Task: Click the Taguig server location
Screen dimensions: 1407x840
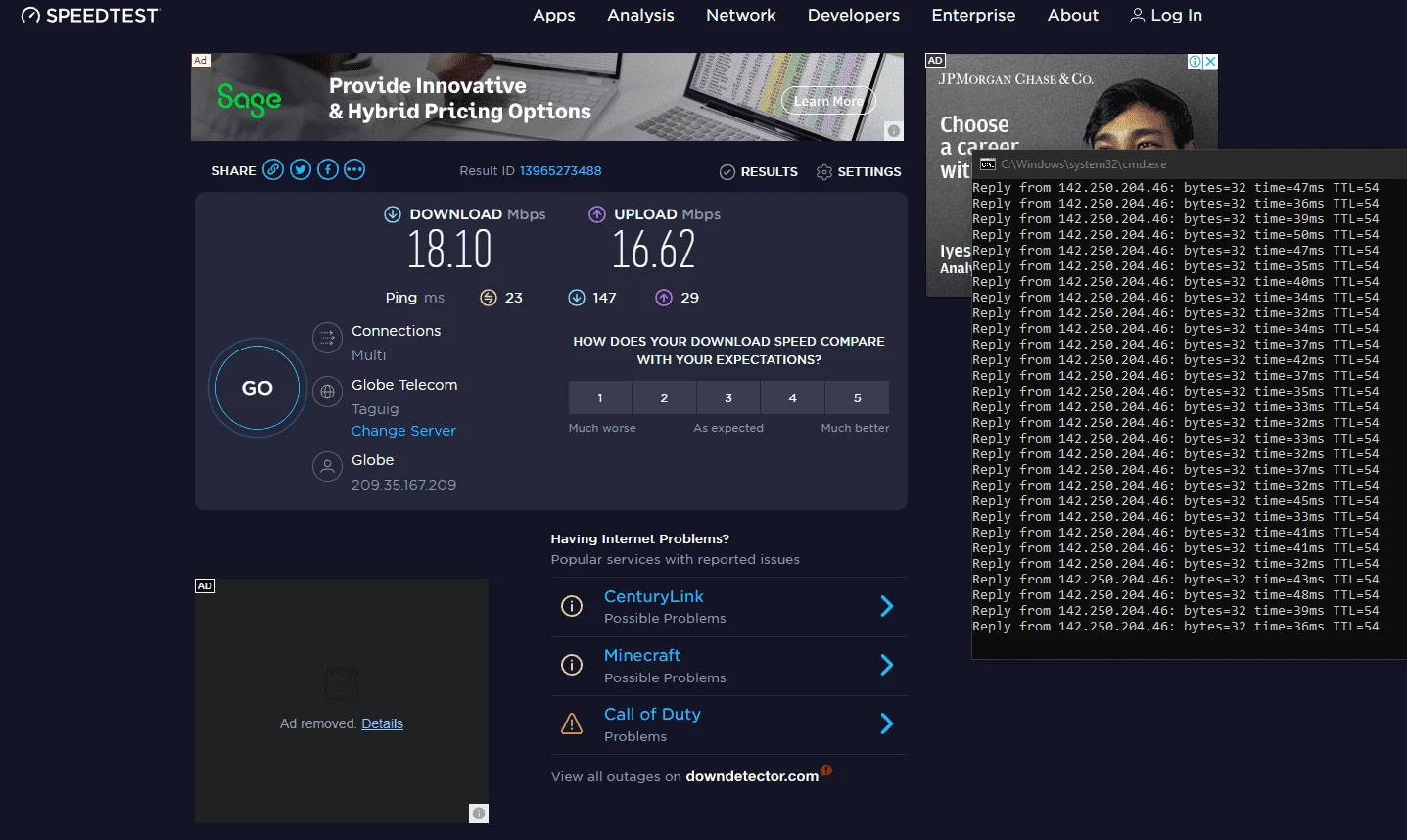Action: pyautogui.click(x=375, y=409)
